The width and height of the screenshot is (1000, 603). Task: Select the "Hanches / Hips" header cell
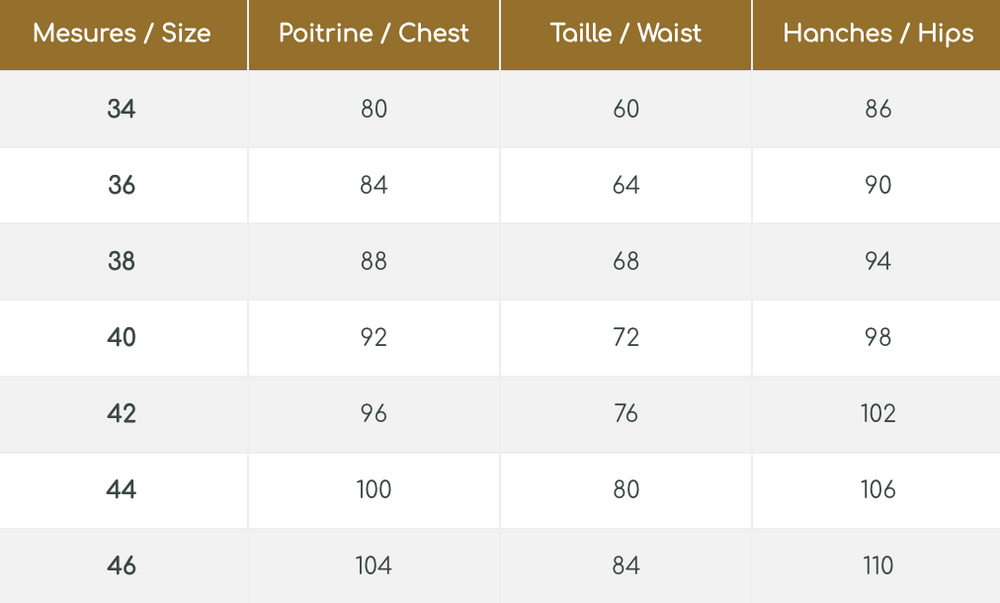[x=878, y=33]
